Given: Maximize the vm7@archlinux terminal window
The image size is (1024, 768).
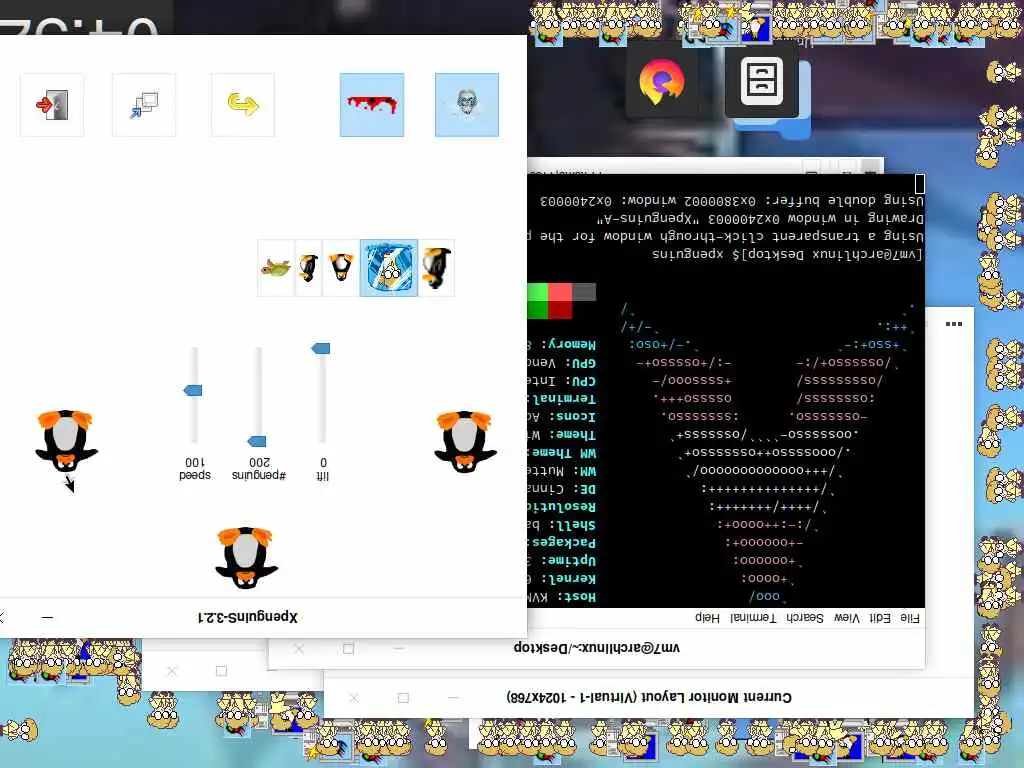Looking at the screenshot, I should click(x=349, y=649).
